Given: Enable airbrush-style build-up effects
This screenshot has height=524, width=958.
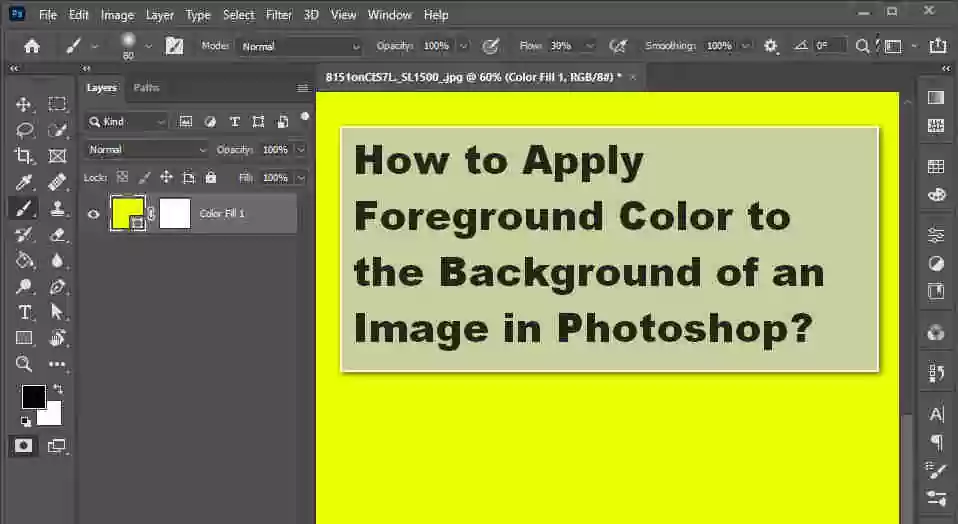Looking at the screenshot, I should 618,46.
